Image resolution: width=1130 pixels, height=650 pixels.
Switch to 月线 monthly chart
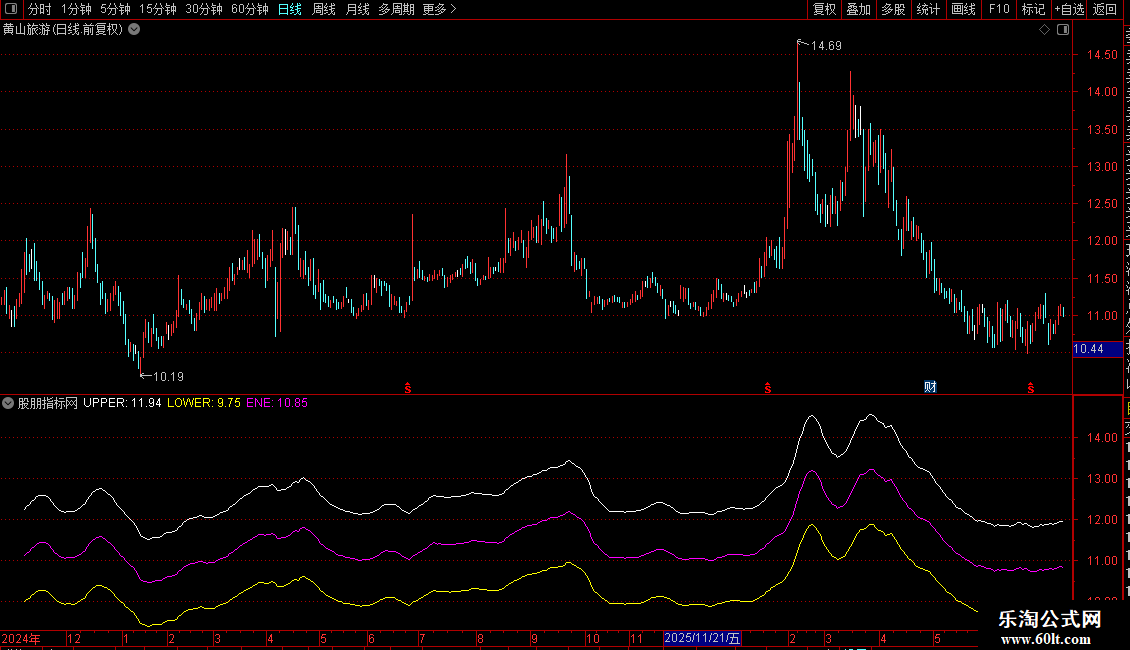pyautogui.click(x=357, y=9)
